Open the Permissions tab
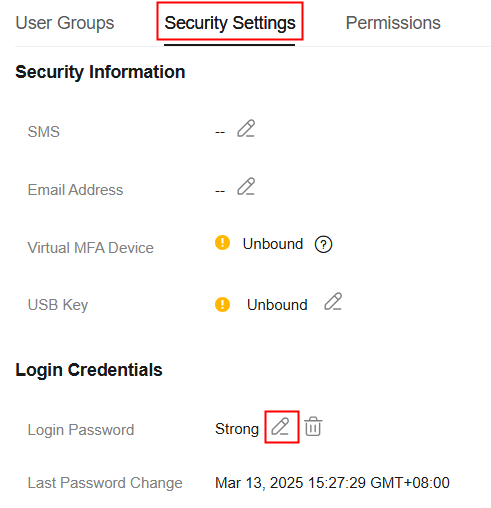The width and height of the screenshot is (491, 508). pos(393,23)
